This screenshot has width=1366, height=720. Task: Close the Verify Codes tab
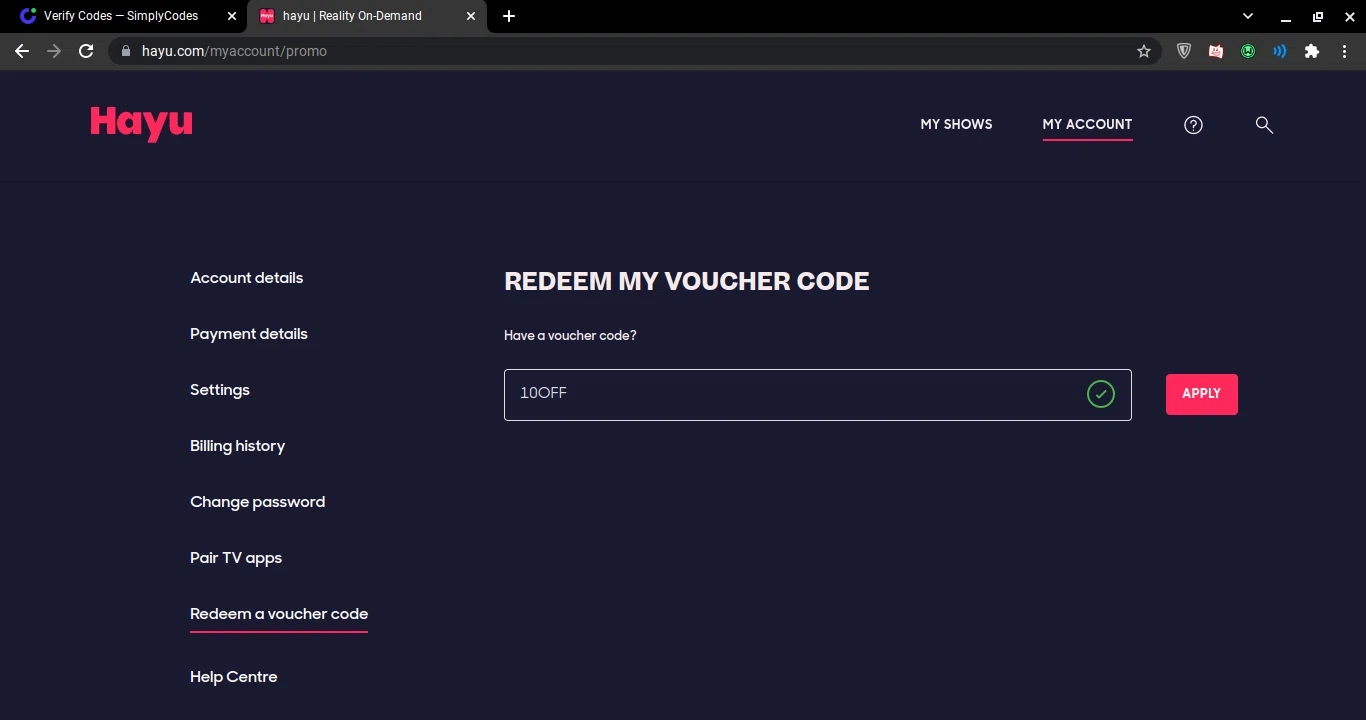coord(232,16)
